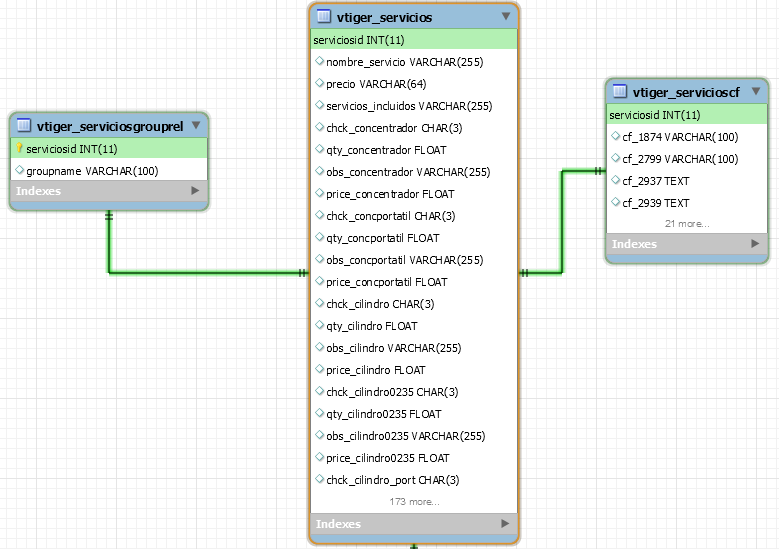This screenshot has width=779, height=549.
Task: Click diamond icon next to price_concentrador
Action: pos(319,193)
